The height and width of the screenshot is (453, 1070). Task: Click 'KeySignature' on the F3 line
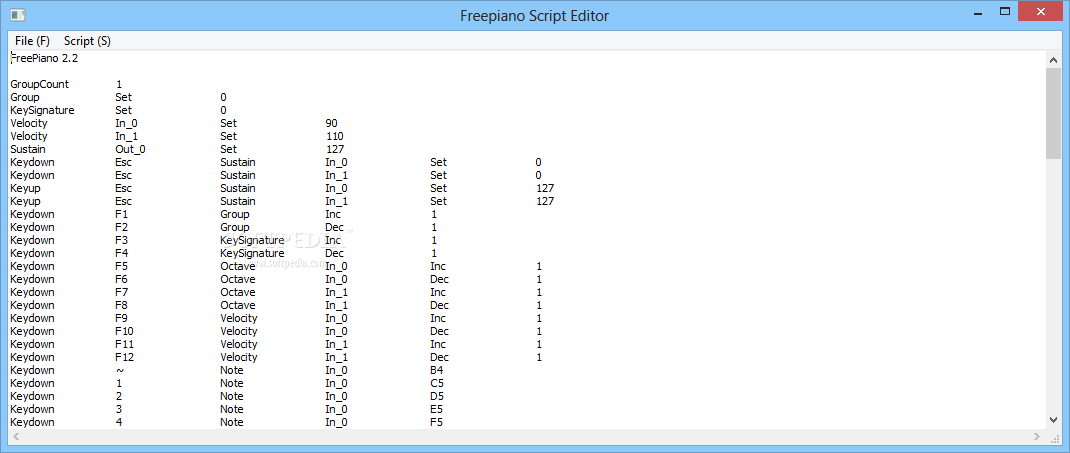(x=252, y=241)
